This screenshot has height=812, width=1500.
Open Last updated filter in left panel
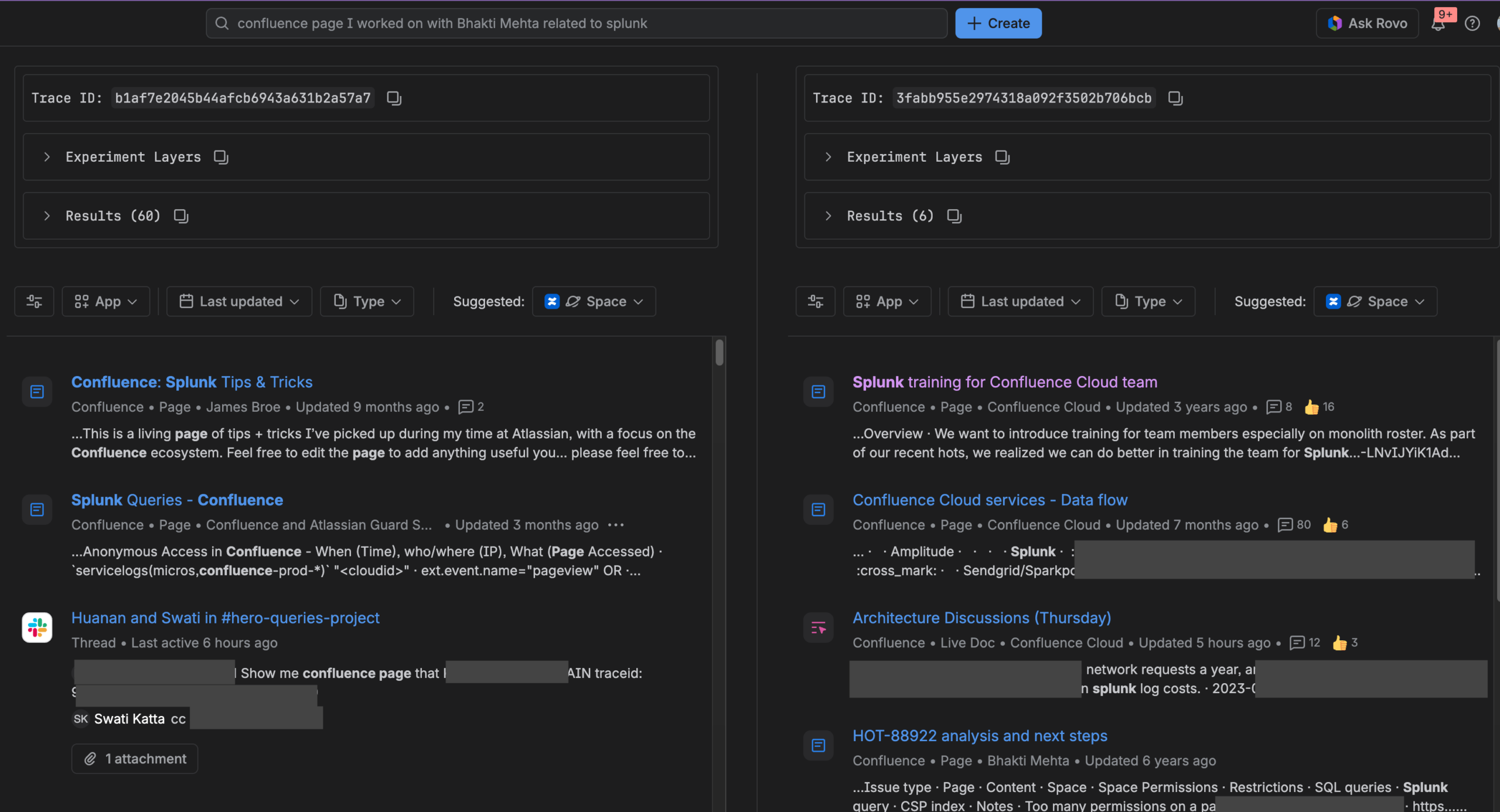[239, 301]
